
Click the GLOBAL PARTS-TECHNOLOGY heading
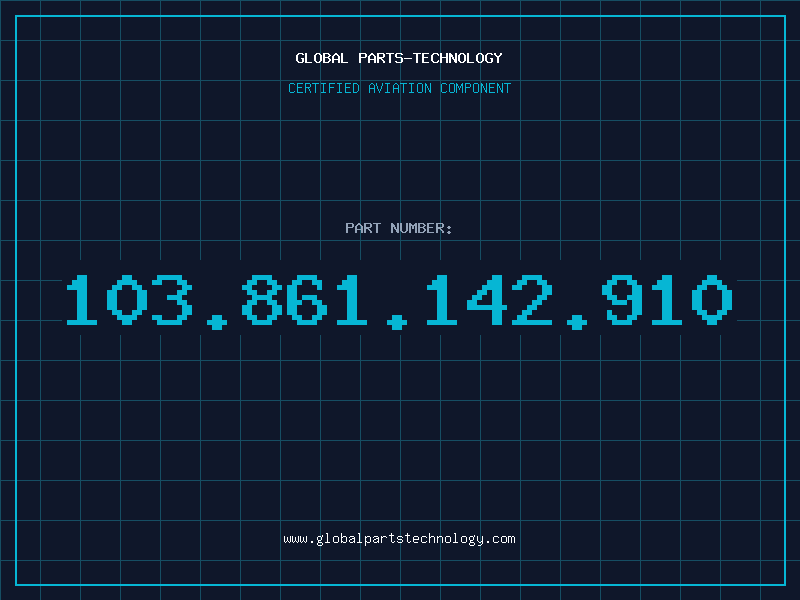pos(399,58)
